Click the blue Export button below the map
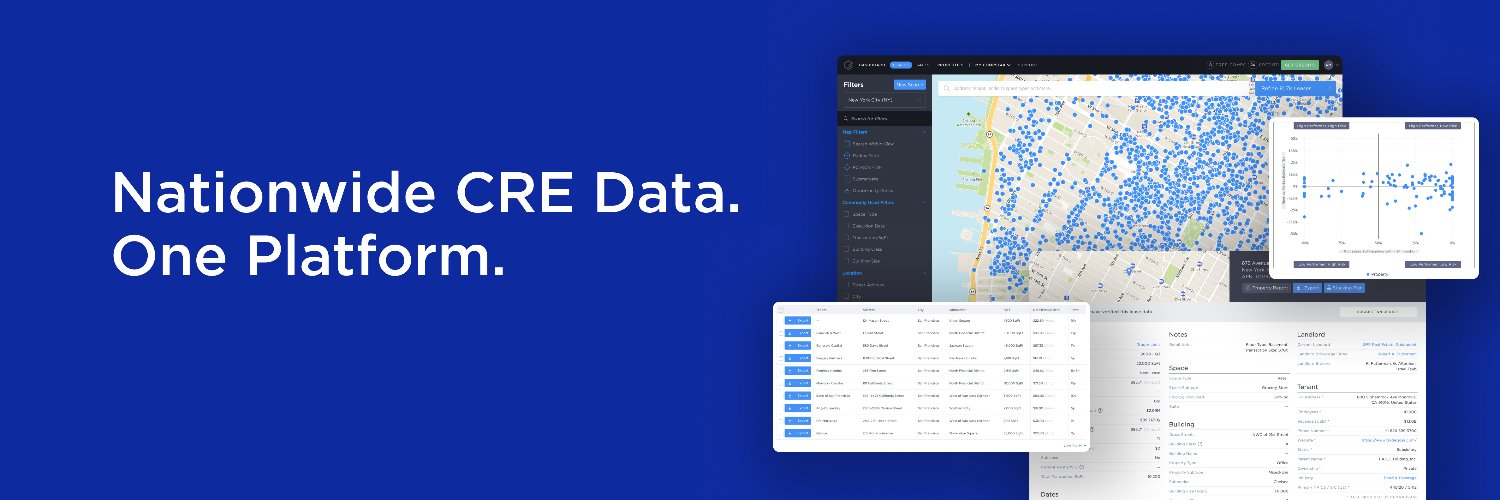The image size is (1500, 500). coord(1307,288)
